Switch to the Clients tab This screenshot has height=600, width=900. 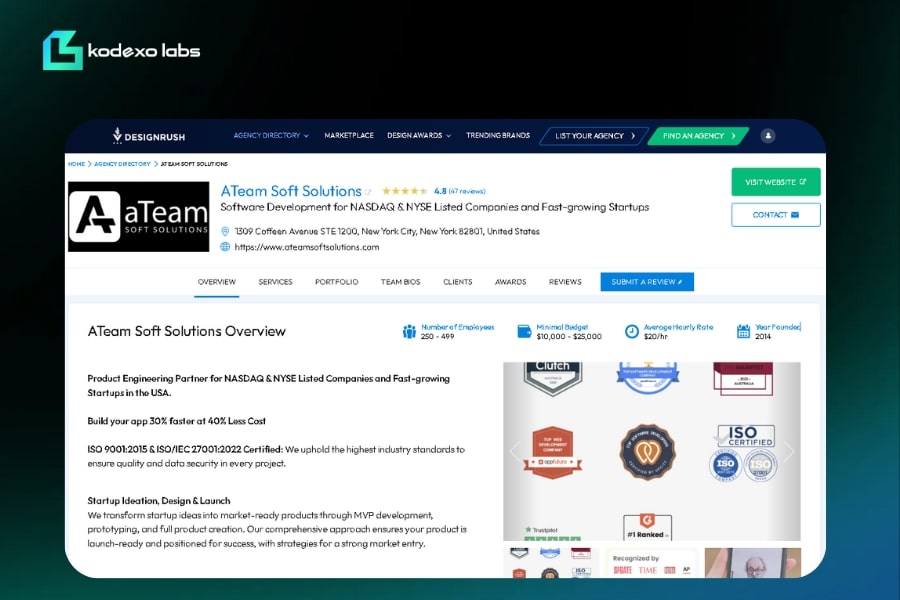tap(457, 282)
